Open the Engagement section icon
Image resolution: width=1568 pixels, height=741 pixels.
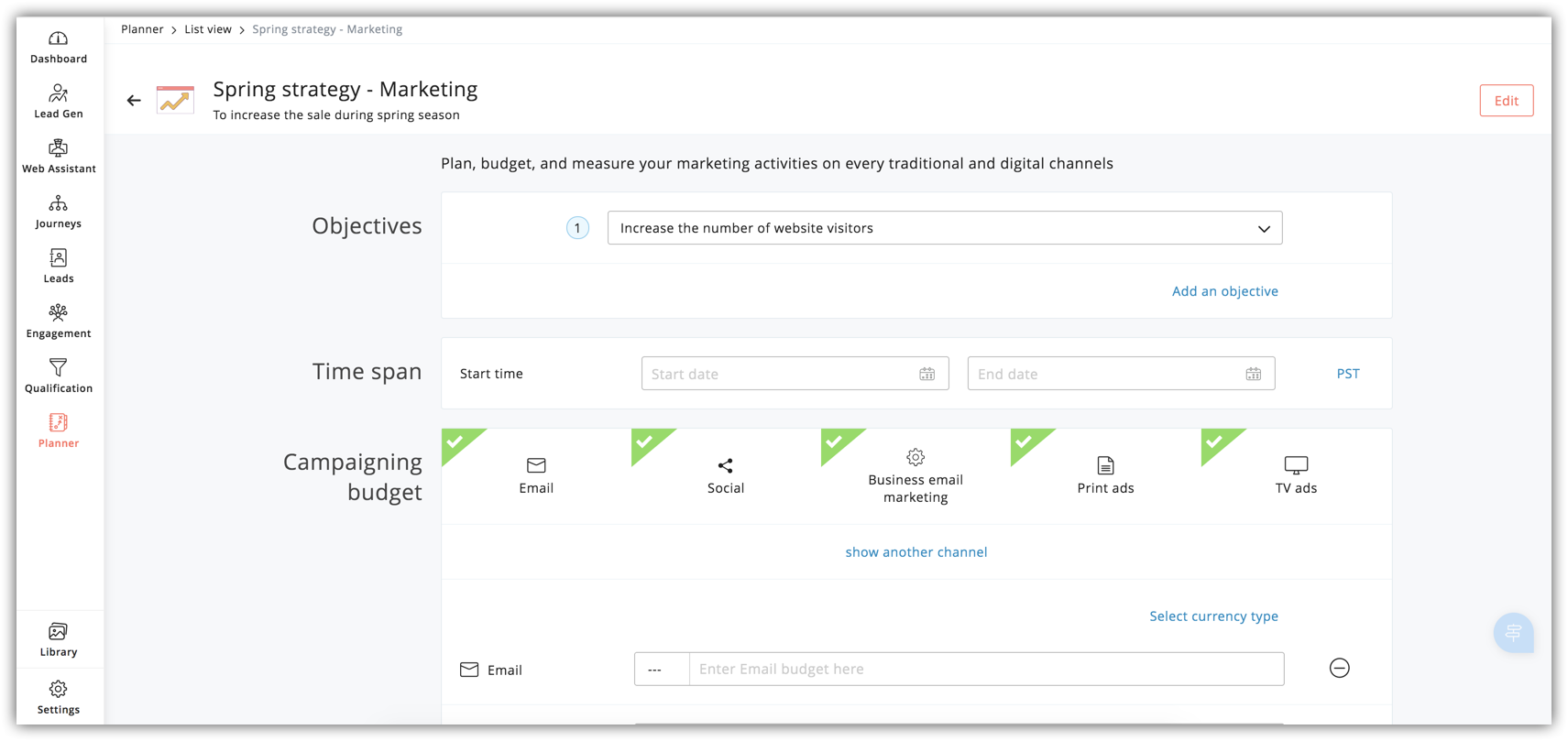(59, 321)
